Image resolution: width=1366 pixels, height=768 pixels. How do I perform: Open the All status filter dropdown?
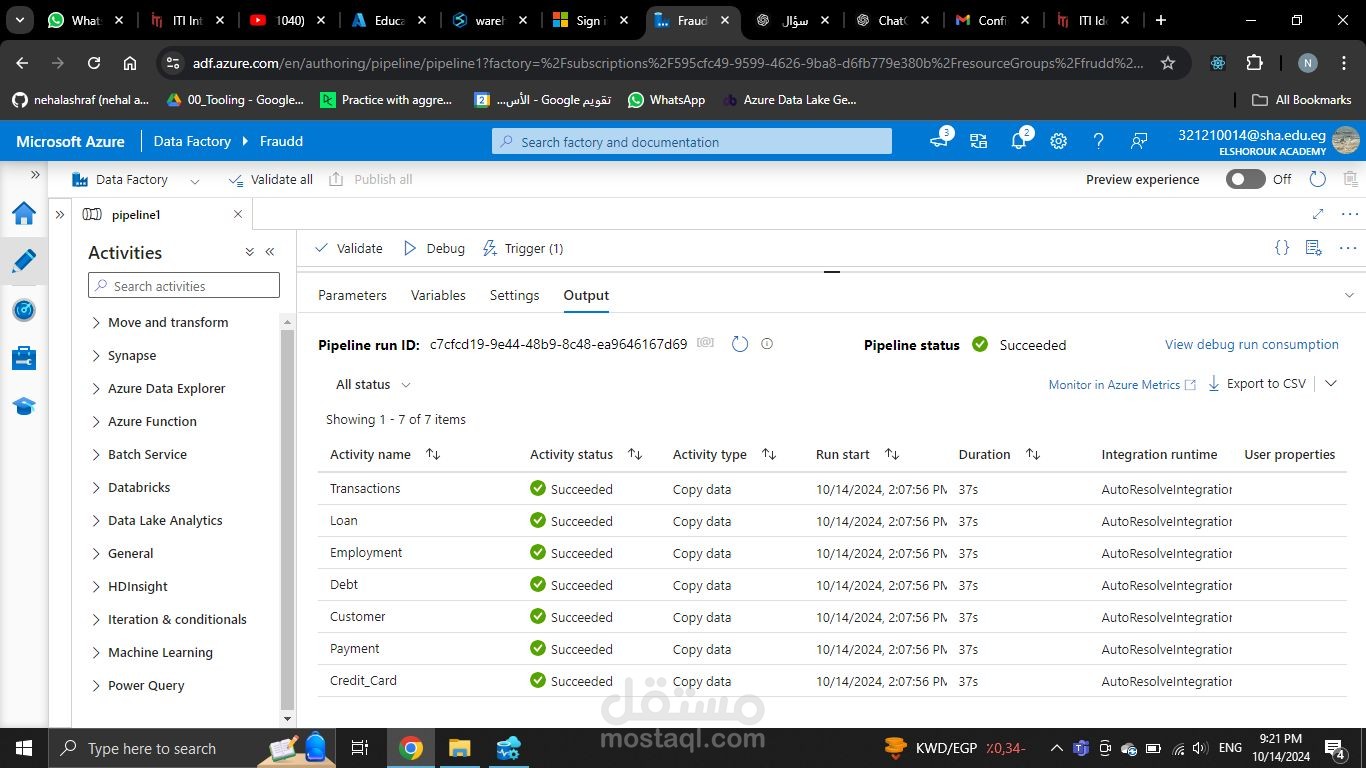point(373,384)
